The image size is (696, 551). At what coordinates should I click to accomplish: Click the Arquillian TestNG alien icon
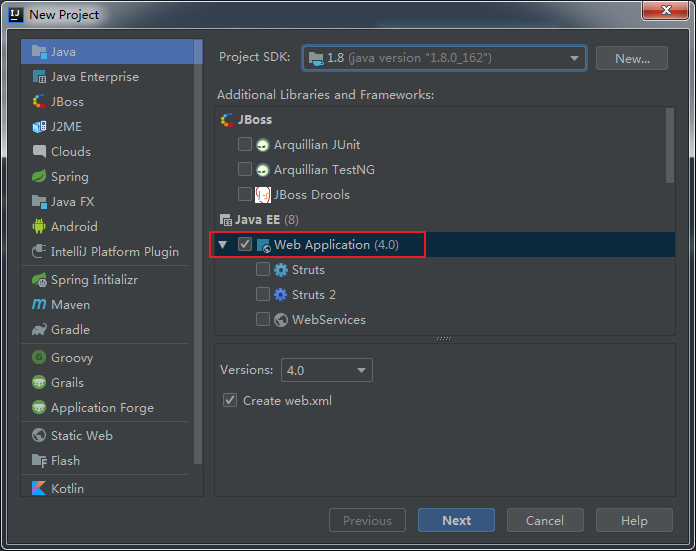pyautogui.click(x=263, y=170)
